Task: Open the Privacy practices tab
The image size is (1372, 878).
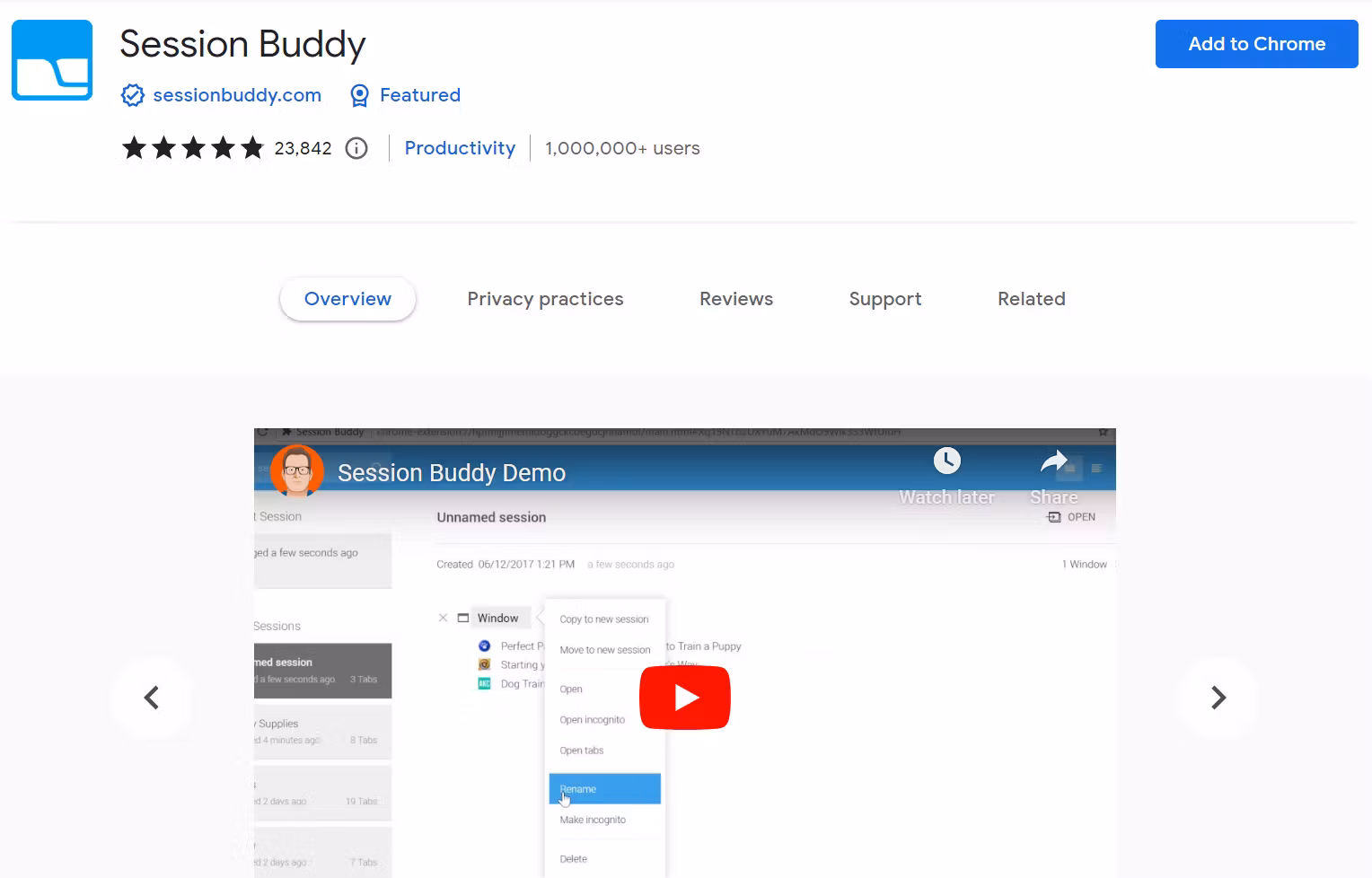Action: coord(545,299)
